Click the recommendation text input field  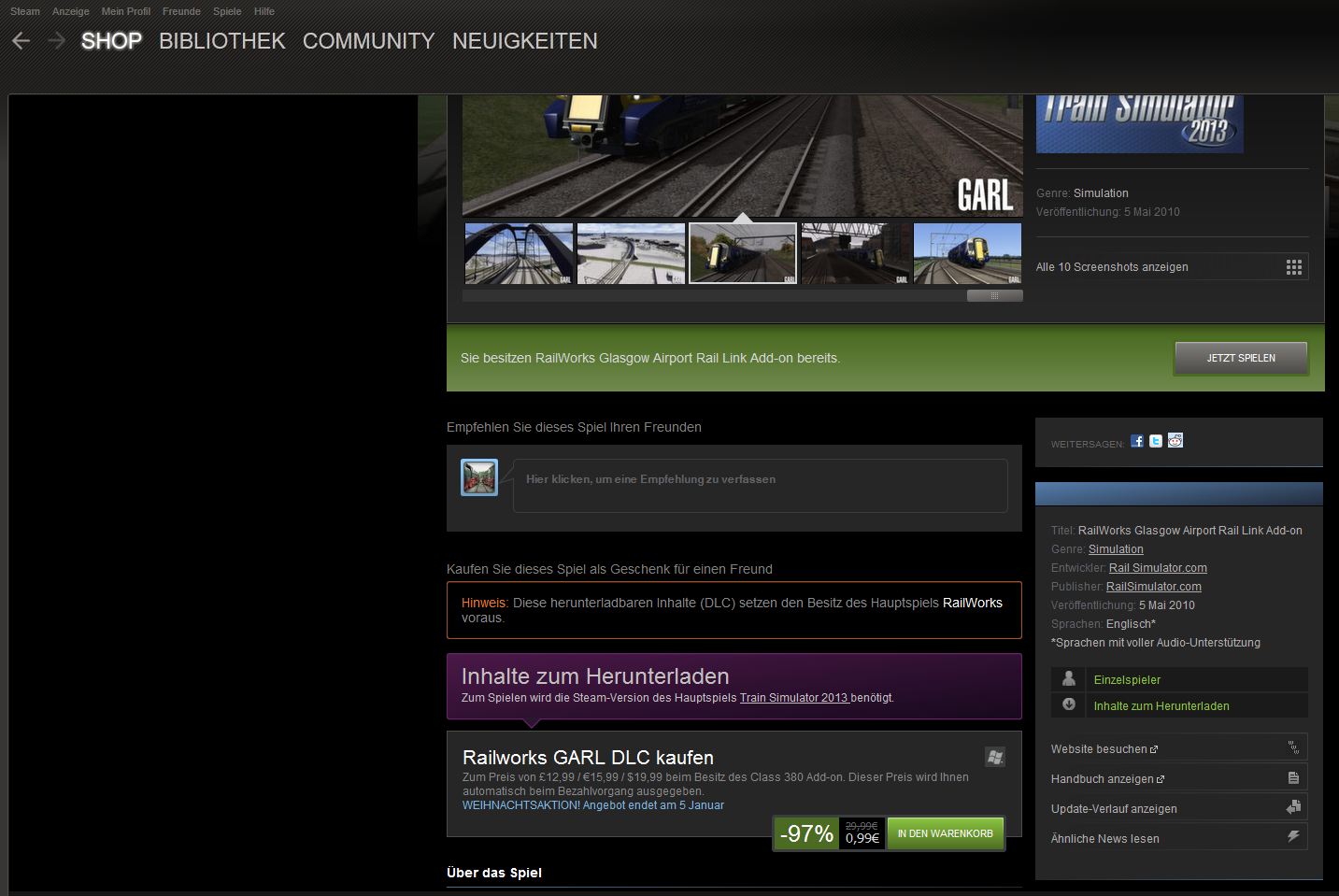(x=760, y=485)
